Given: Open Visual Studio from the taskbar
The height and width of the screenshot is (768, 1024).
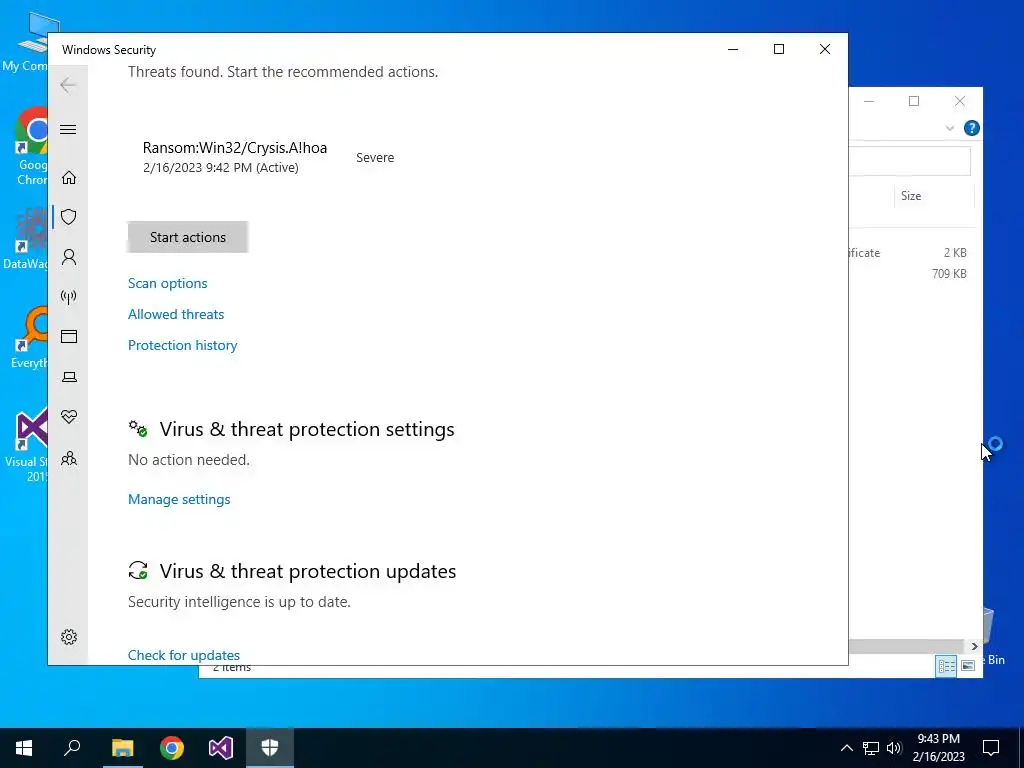Looking at the screenshot, I should click(x=221, y=748).
